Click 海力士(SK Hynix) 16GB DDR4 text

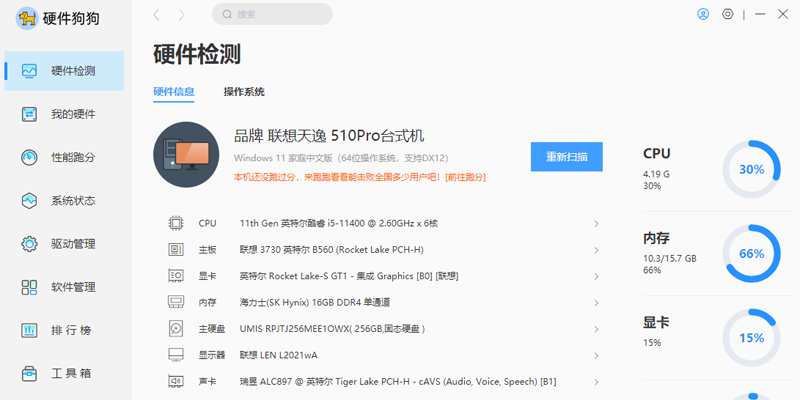(x=315, y=303)
